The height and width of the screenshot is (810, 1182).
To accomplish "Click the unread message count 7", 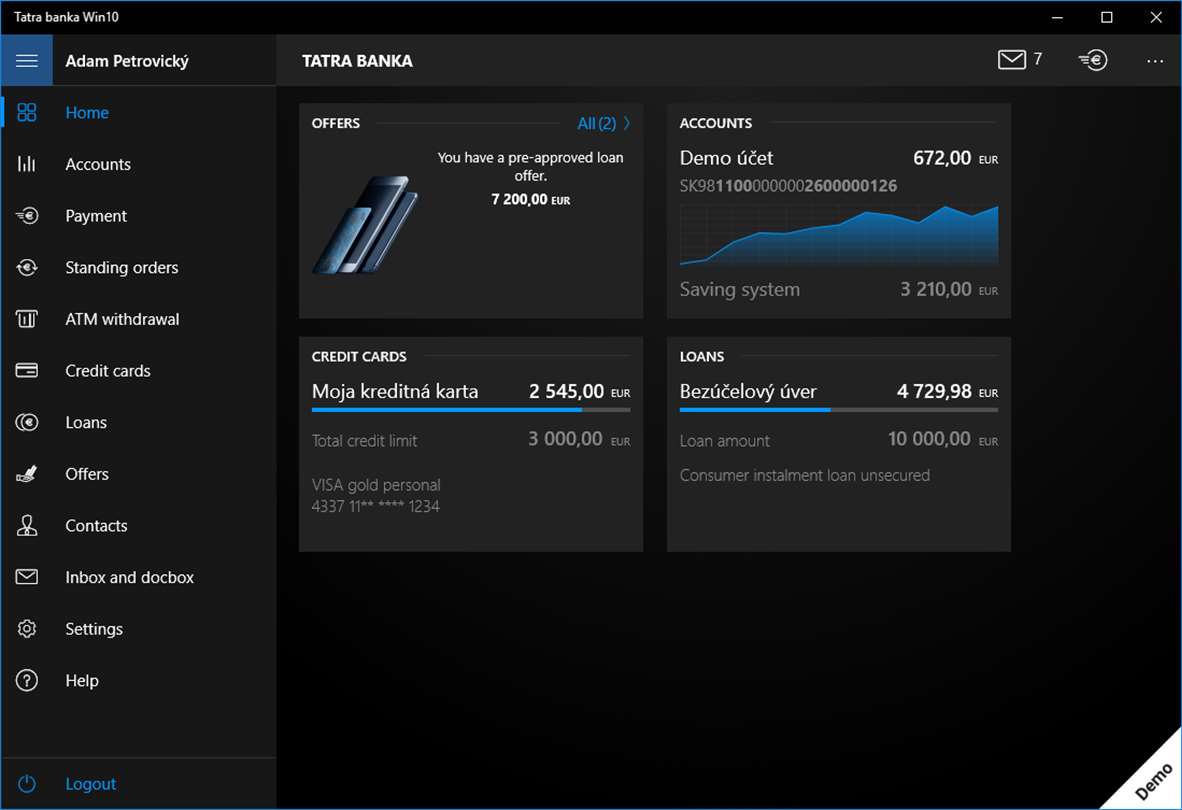I will coord(1038,59).
